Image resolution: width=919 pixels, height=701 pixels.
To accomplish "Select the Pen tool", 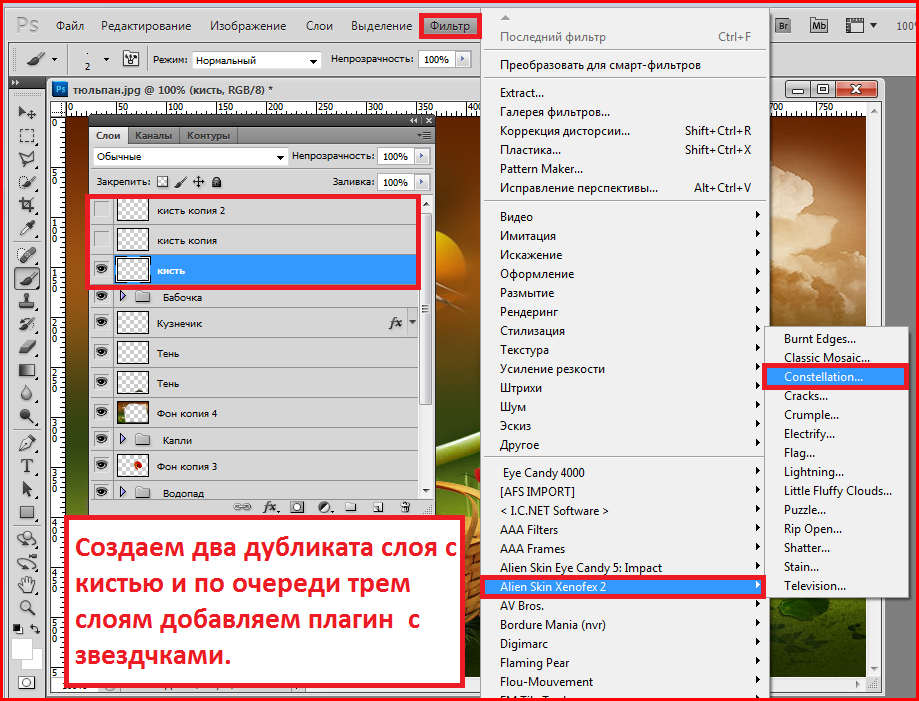I will [26, 443].
